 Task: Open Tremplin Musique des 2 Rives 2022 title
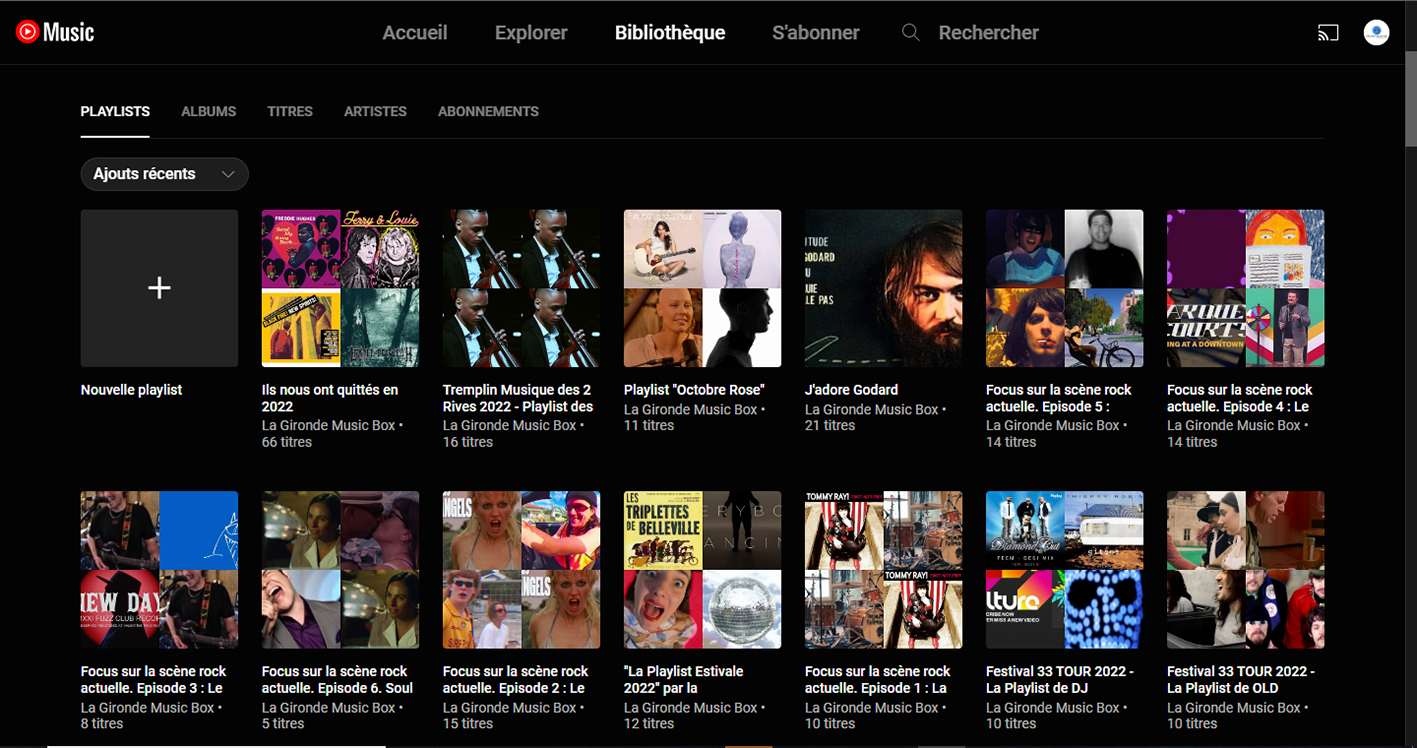tap(518, 398)
